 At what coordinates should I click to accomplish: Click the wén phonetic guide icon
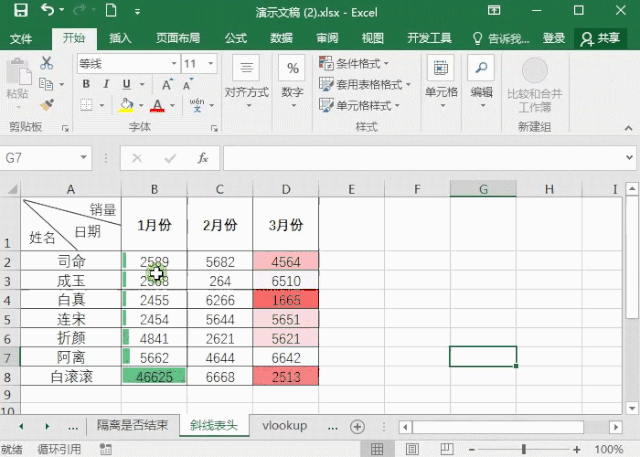coord(197,105)
